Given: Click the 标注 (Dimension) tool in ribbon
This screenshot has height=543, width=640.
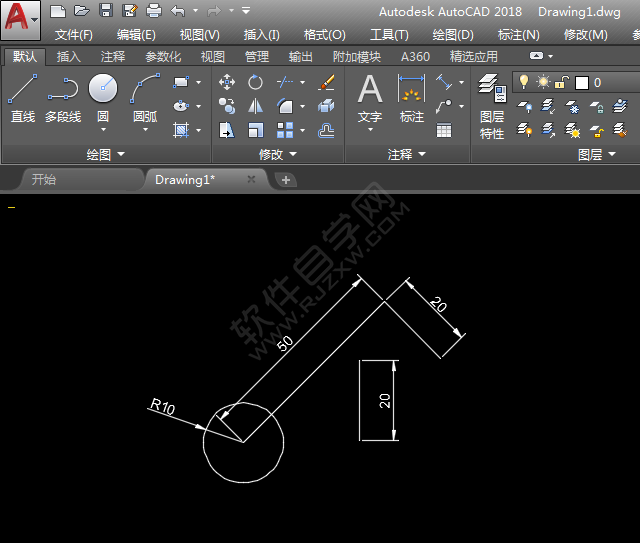Looking at the screenshot, I should [x=411, y=100].
